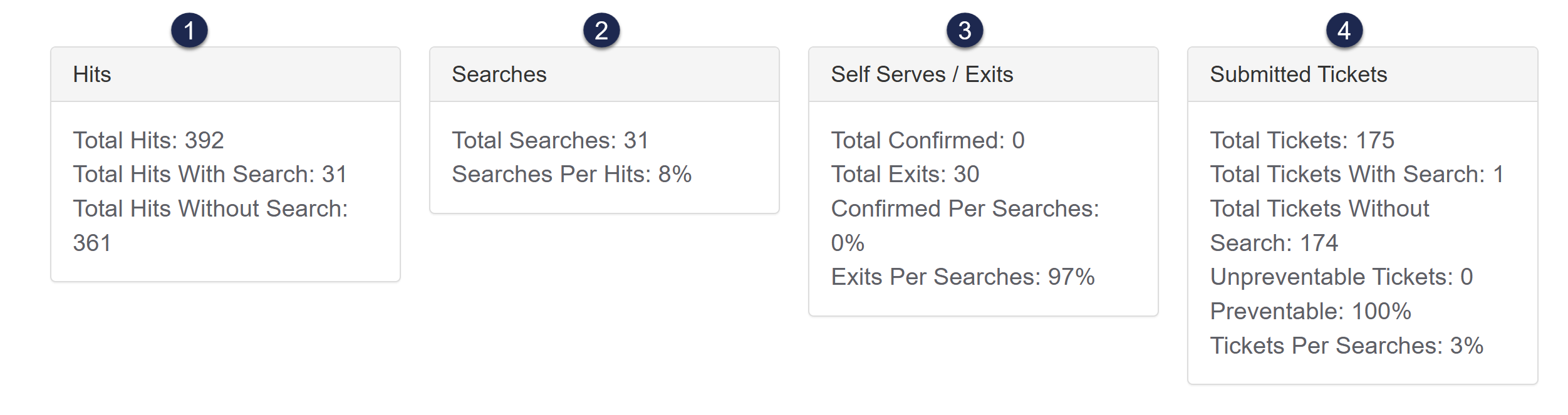Screen dimensions: 1568x415
Task: Click Total Hits With Search: 31
Action: [x=210, y=174]
